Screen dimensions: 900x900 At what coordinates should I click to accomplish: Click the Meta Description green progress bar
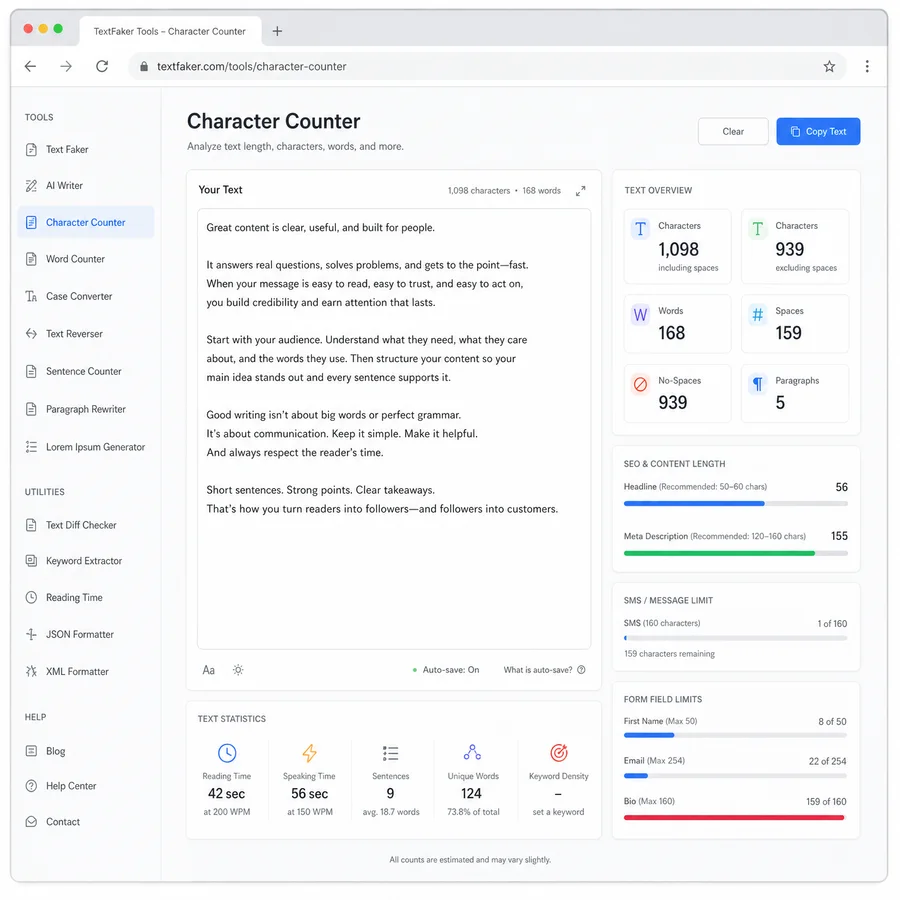(735, 553)
